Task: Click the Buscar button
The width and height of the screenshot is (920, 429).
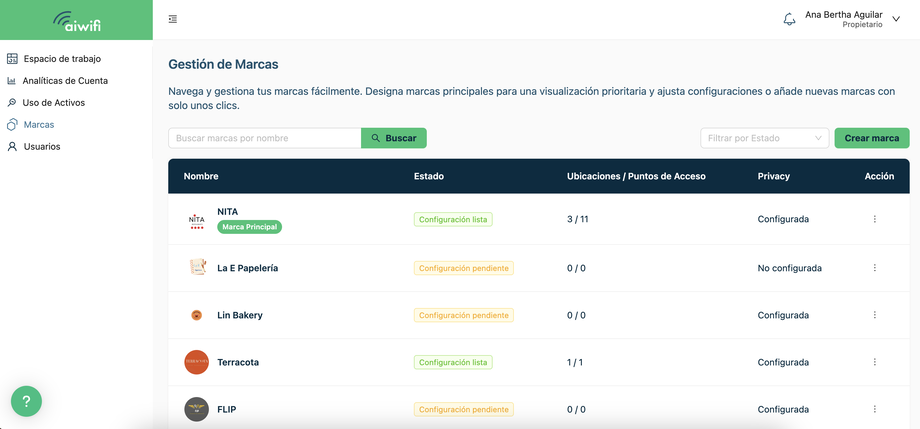Action: click(x=394, y=139)
